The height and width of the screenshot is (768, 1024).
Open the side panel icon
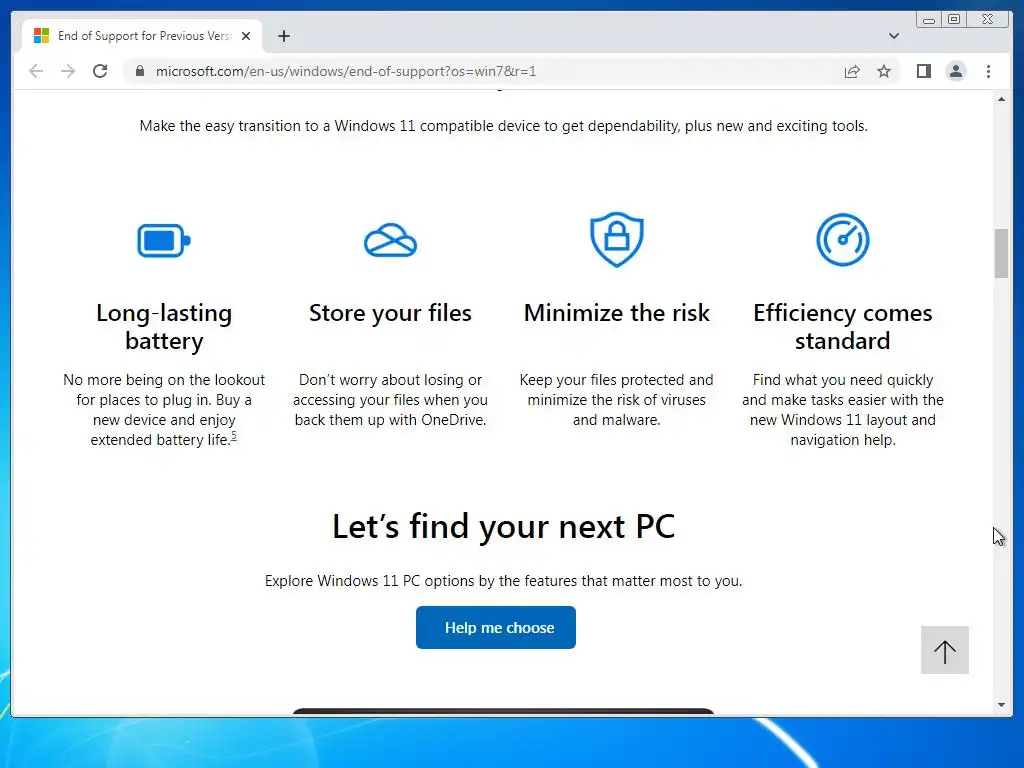pyautogui.click(x=923, y=71)
